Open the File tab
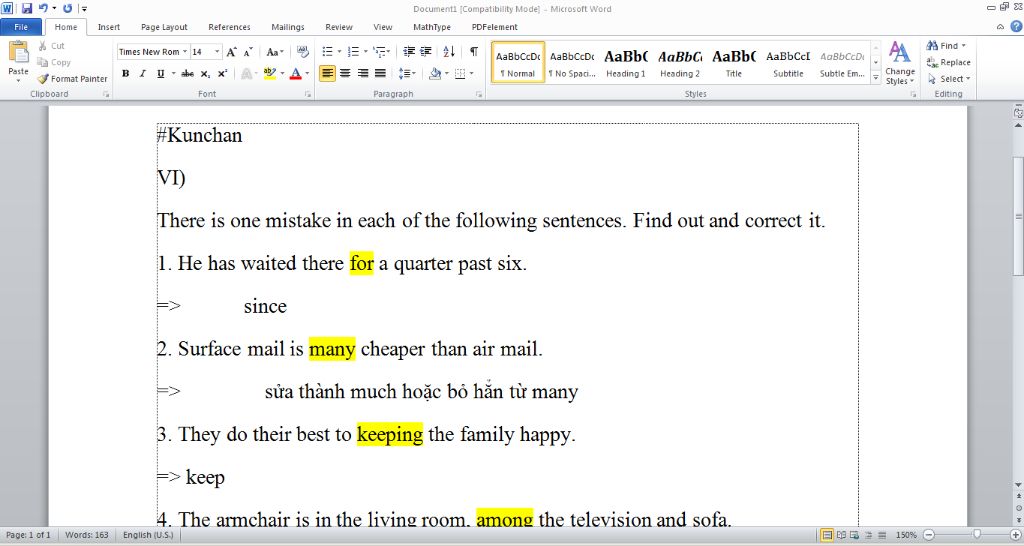The image size is (1024, 546). (x=21, y=27)
